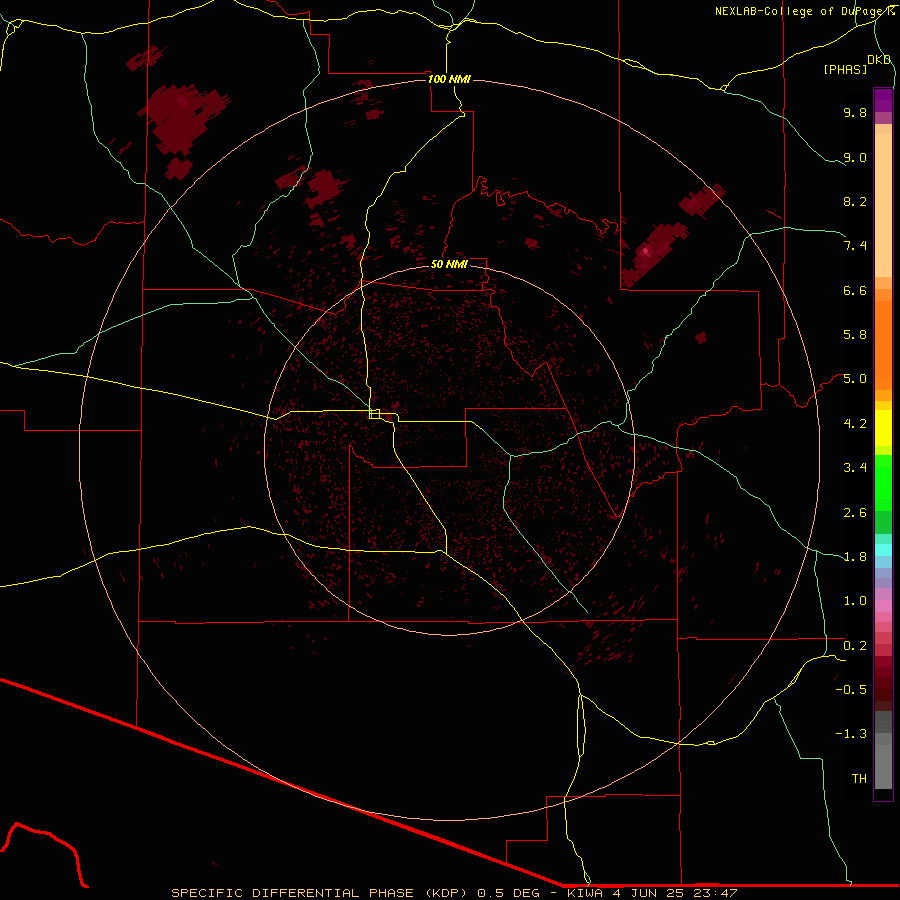Image resolution: width=900 pixels, height=900 pixels.
Task: Click the 50 NMI range ring label
Action: click(x=449, y=264)
